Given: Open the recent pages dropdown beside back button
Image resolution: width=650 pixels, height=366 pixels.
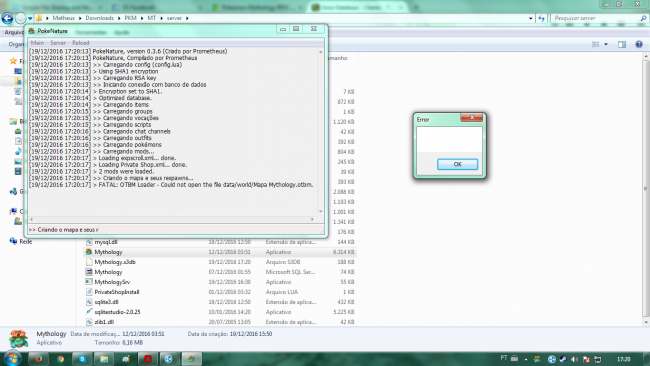Looking at the screenshot, I should coord(30,18).
